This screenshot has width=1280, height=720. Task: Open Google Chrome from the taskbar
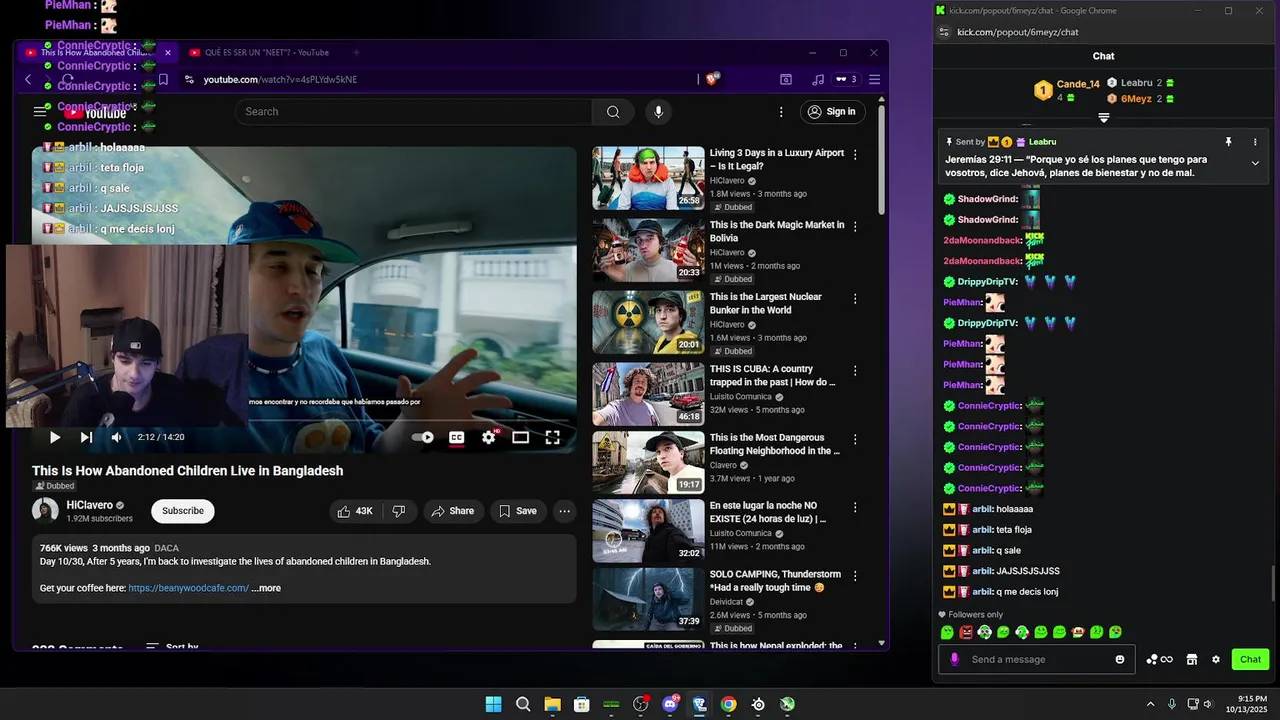[x=728, y=704]
